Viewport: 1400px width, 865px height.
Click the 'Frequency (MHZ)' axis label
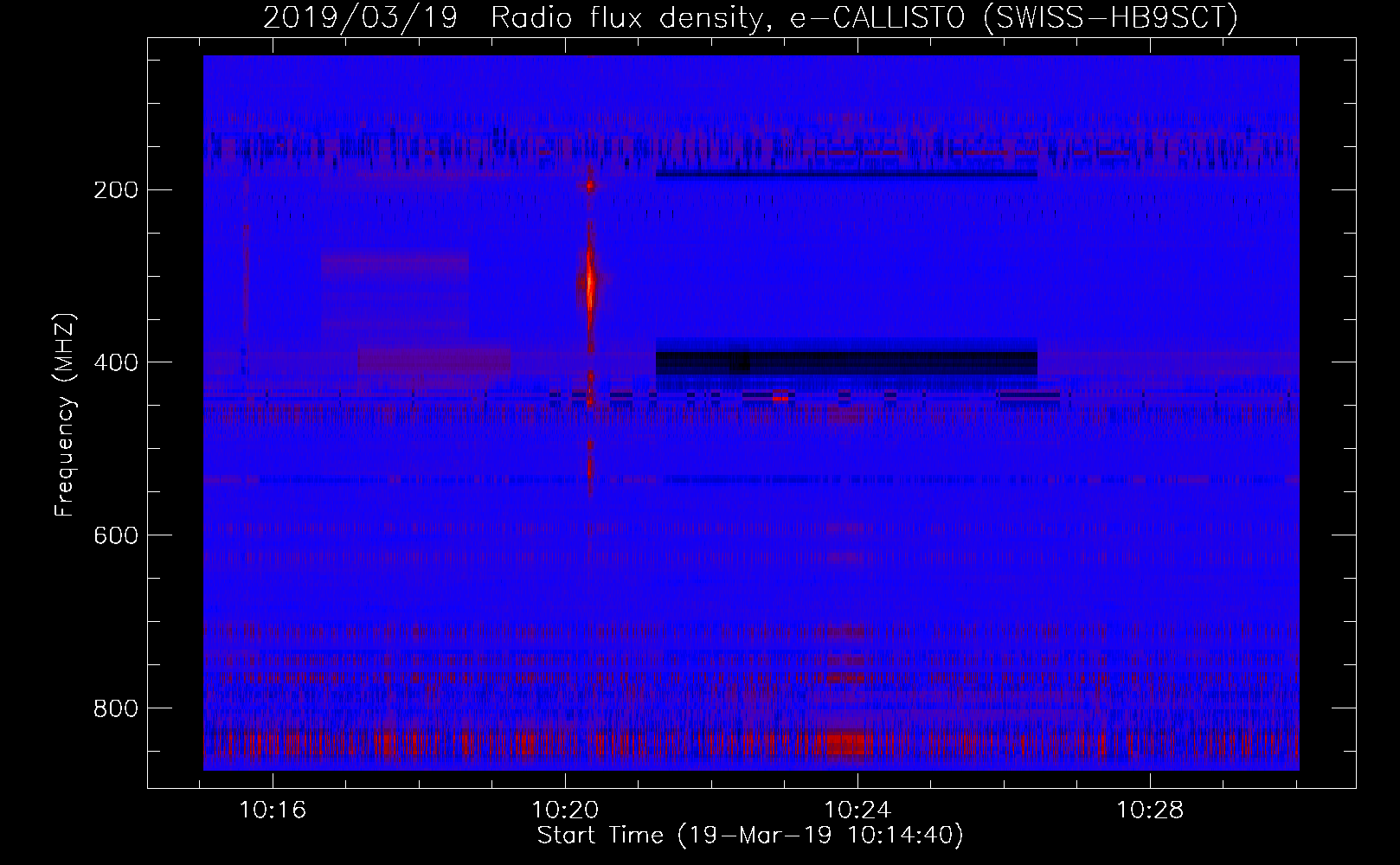(65, 414)
